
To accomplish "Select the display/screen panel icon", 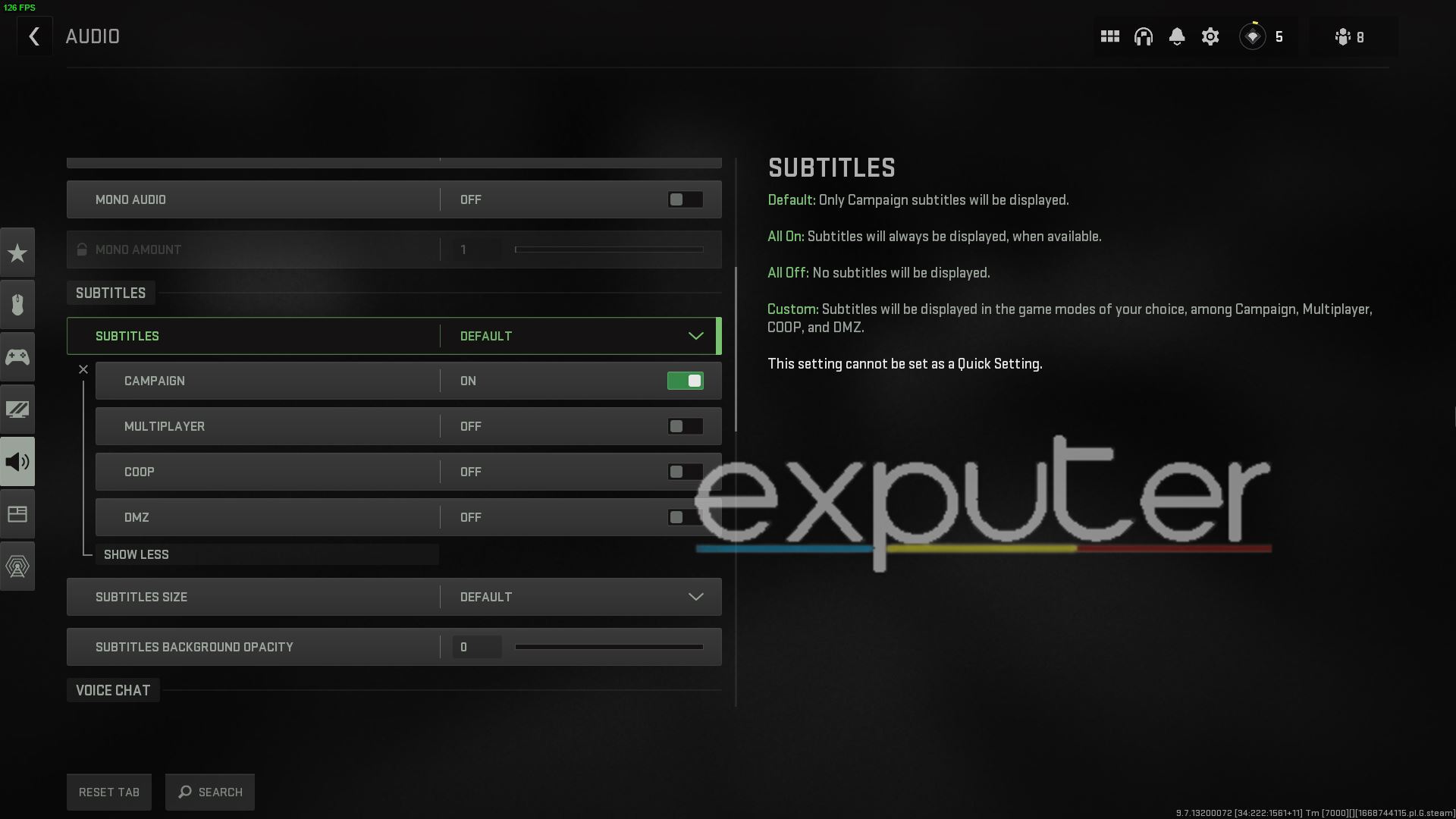I will point(17,409).
